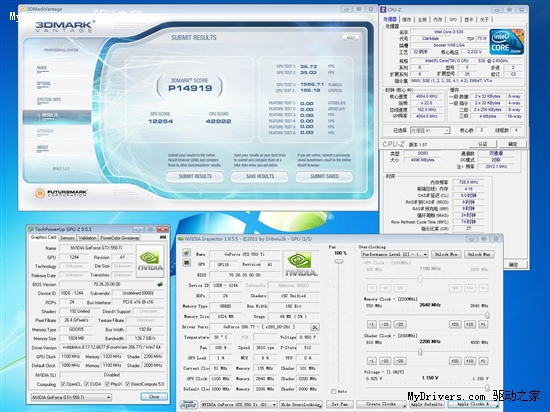Click the SAVE RESULTS button
This screenshot has height=412, width=550.
click(260, 176)
